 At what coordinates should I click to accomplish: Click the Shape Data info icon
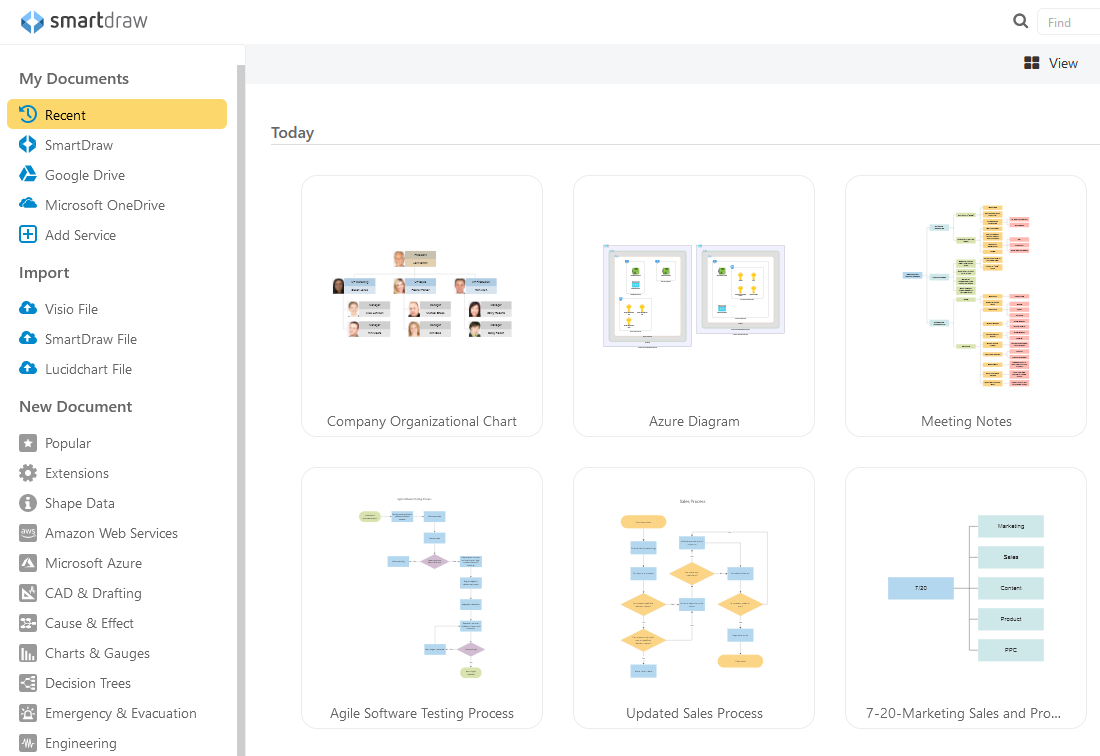coord(28,503)
